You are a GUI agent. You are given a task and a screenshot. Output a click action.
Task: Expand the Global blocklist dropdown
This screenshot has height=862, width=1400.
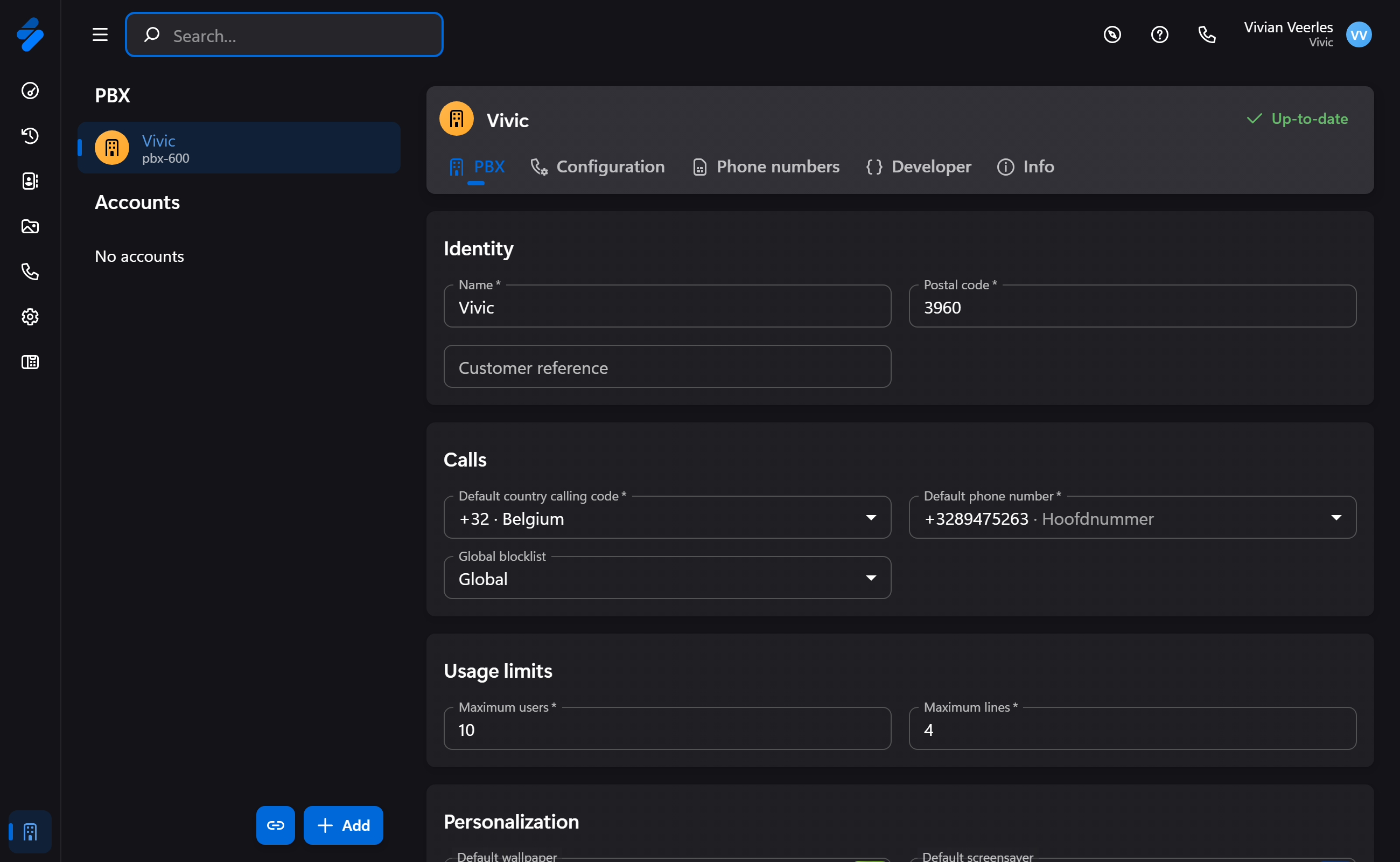(667, 578)
